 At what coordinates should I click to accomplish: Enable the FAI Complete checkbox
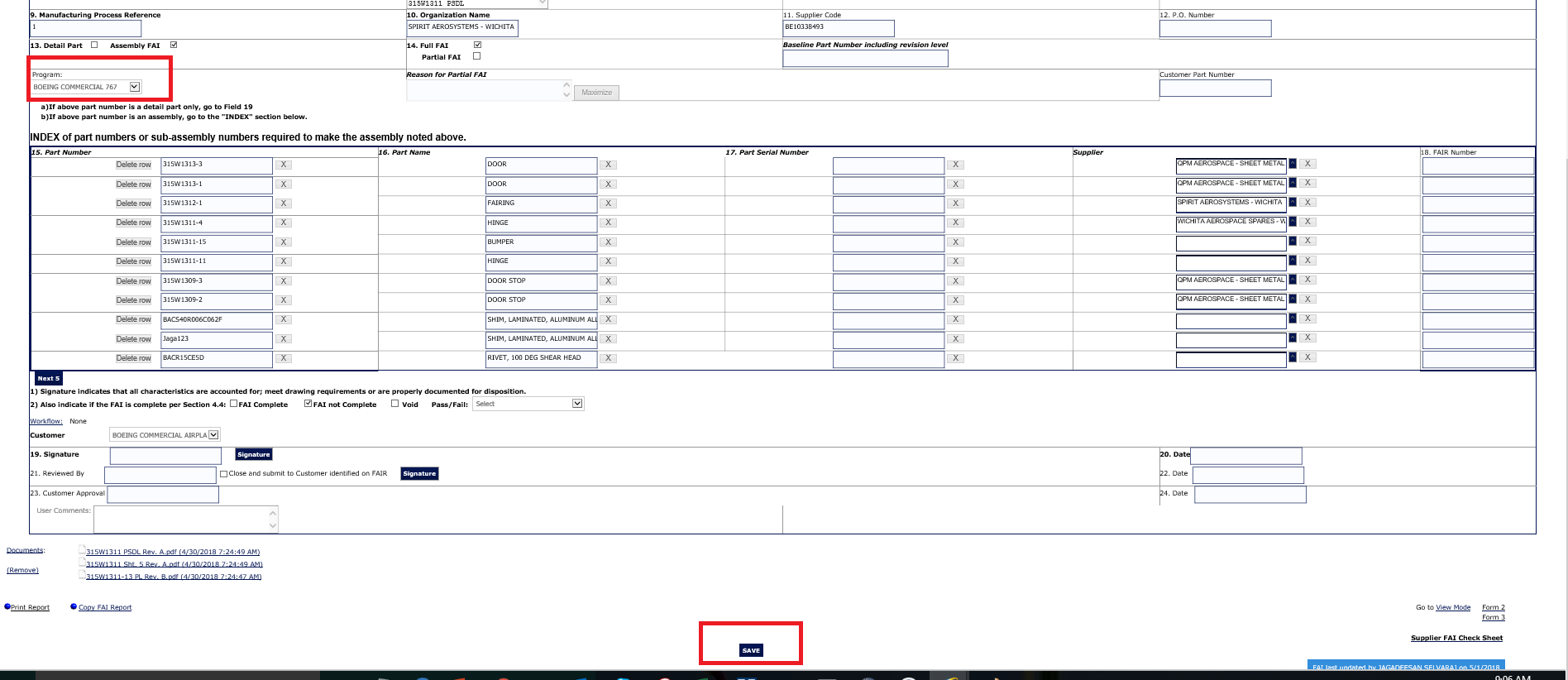click(x=233, y=404)
